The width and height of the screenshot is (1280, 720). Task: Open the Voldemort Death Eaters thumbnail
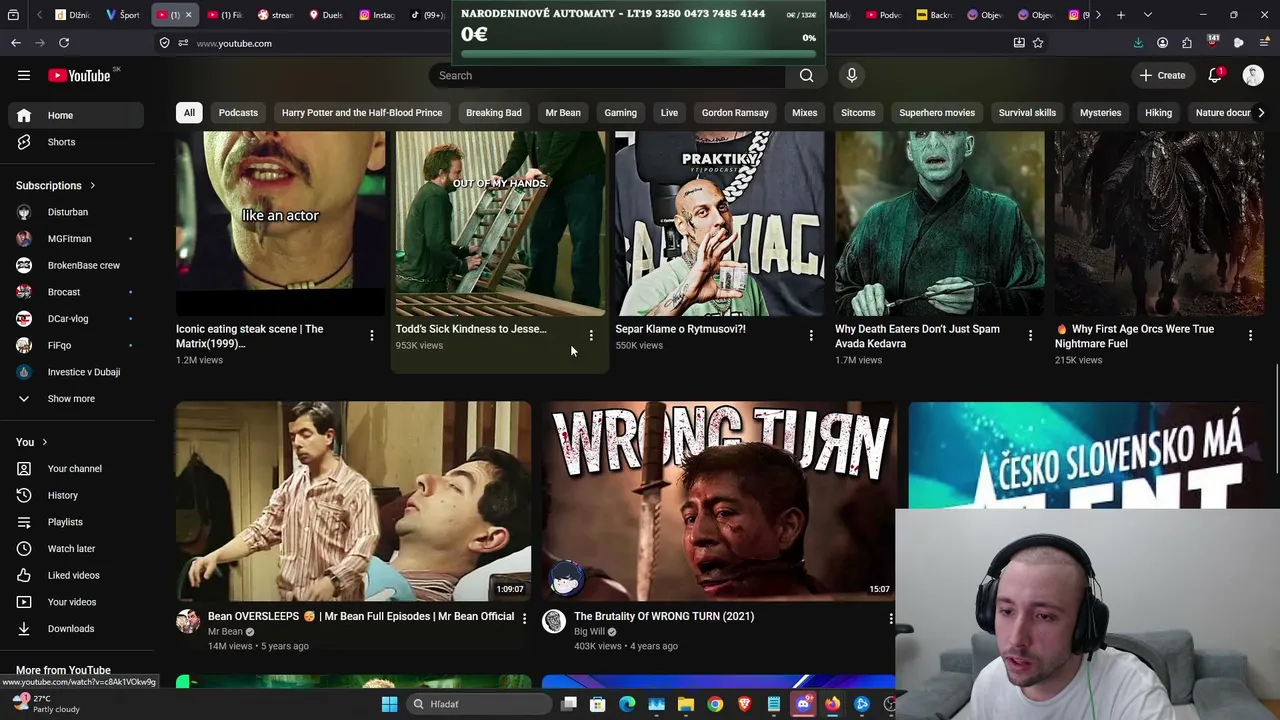(940, 224)
